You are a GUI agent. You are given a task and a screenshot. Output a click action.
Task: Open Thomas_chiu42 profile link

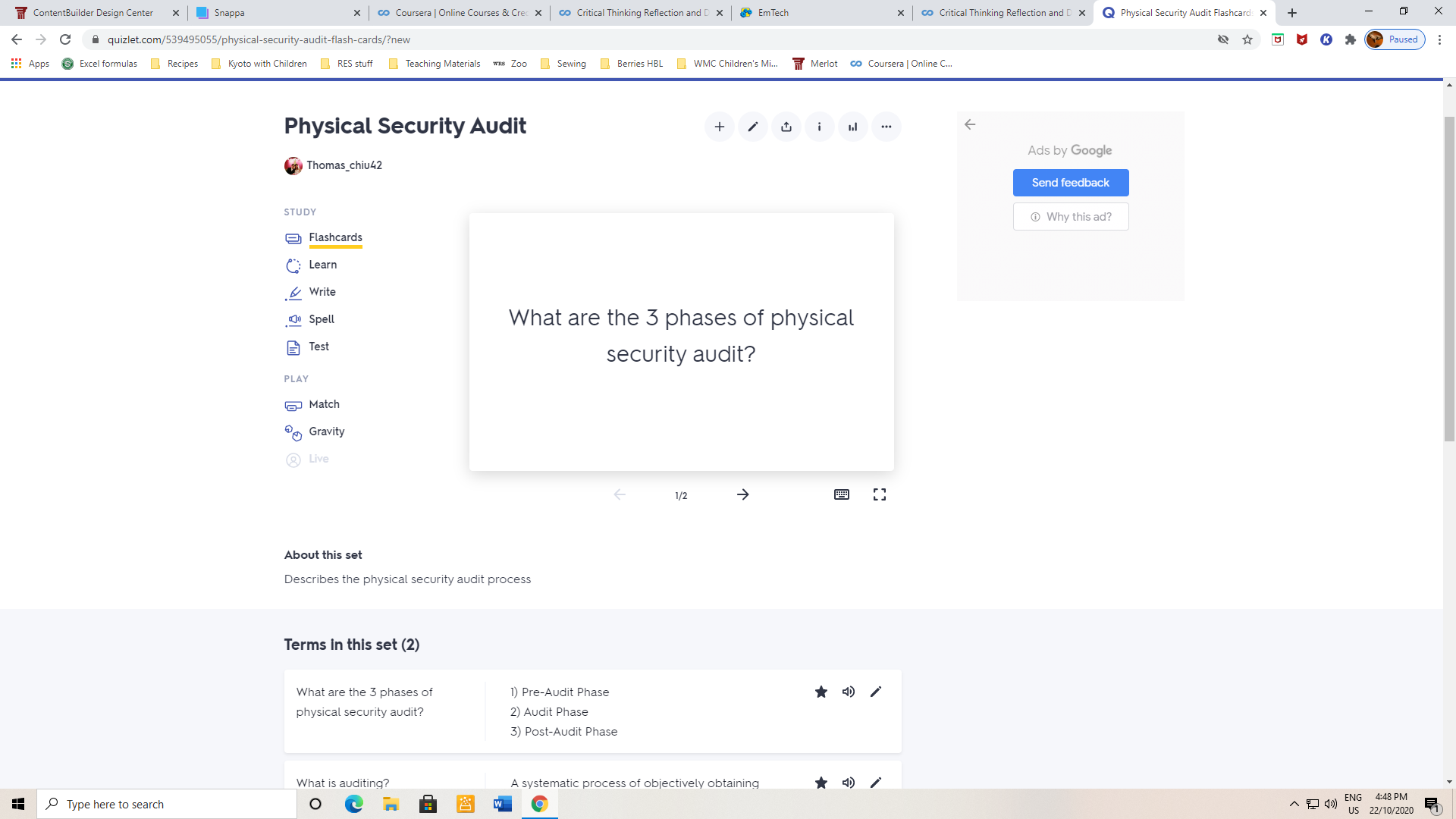(344, 165)
